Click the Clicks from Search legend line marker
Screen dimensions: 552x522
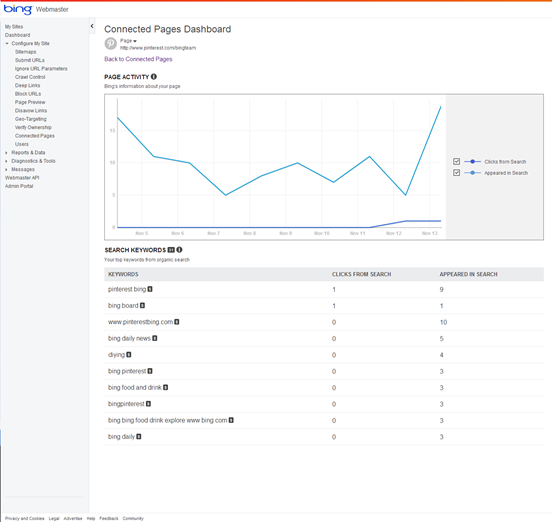(472, 162)
